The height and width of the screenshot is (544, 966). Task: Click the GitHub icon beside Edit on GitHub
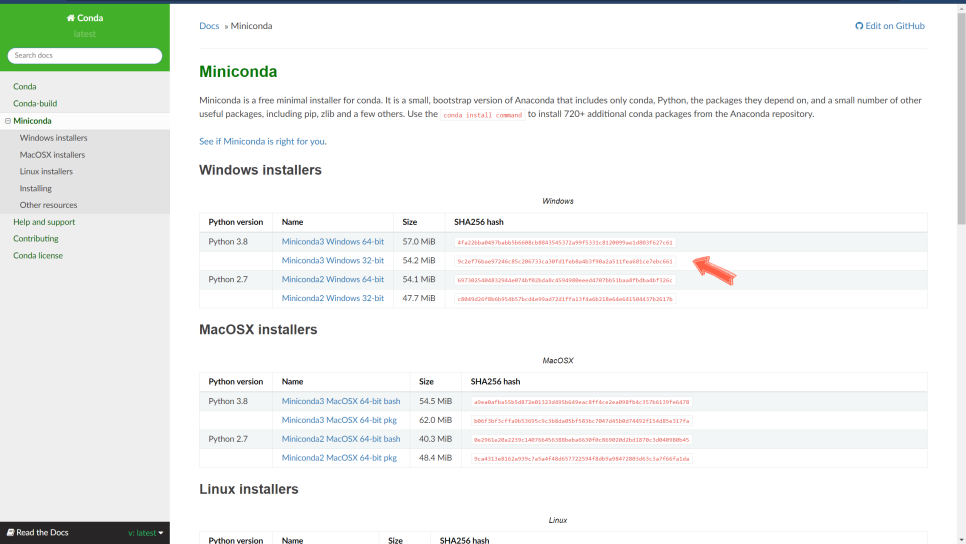click(859, 26)
